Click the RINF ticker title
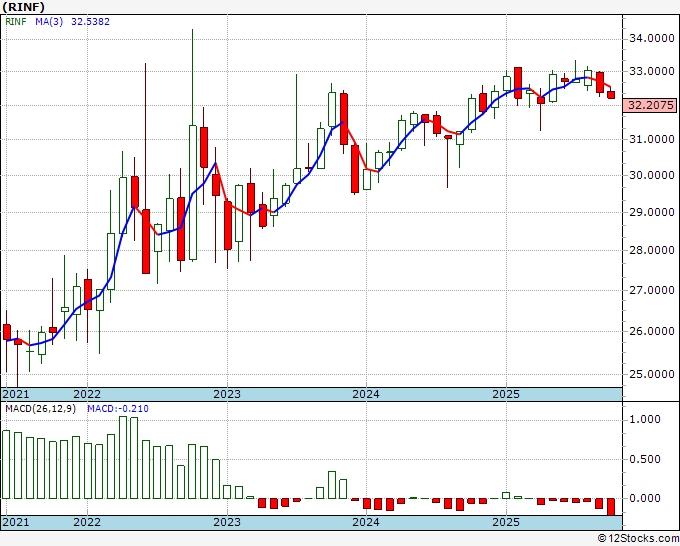Image resolution: width=680 pixels, height=546 pixels. point(23,7)
